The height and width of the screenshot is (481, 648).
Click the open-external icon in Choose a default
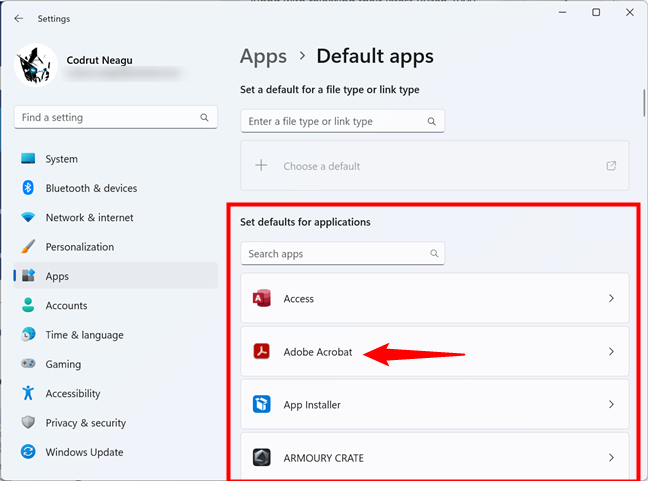(611, 166)
